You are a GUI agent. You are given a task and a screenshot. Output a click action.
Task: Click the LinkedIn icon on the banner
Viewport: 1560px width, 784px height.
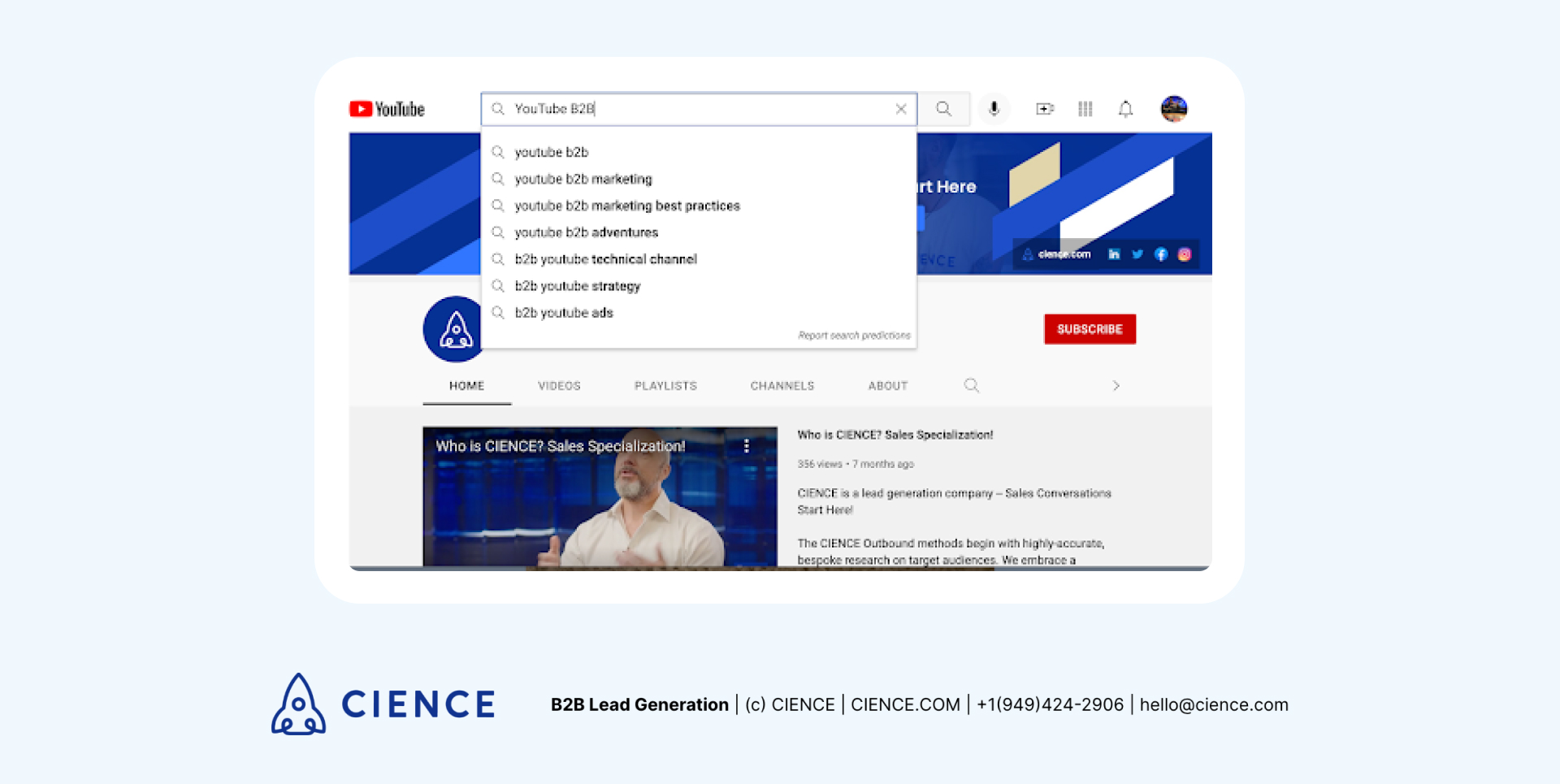coord(1113,253)
